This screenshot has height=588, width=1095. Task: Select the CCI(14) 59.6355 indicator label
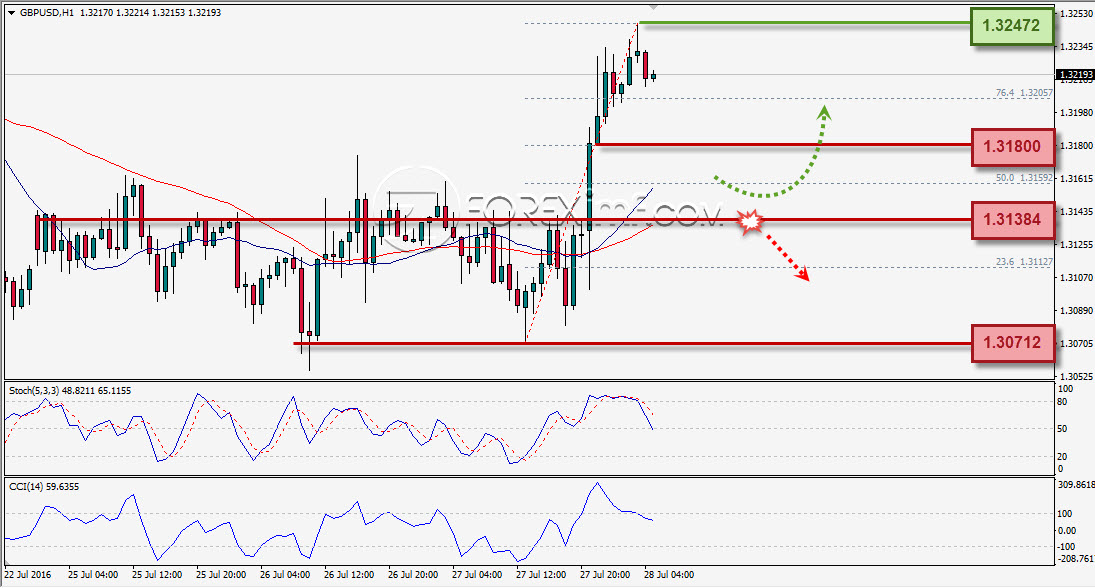44,486
